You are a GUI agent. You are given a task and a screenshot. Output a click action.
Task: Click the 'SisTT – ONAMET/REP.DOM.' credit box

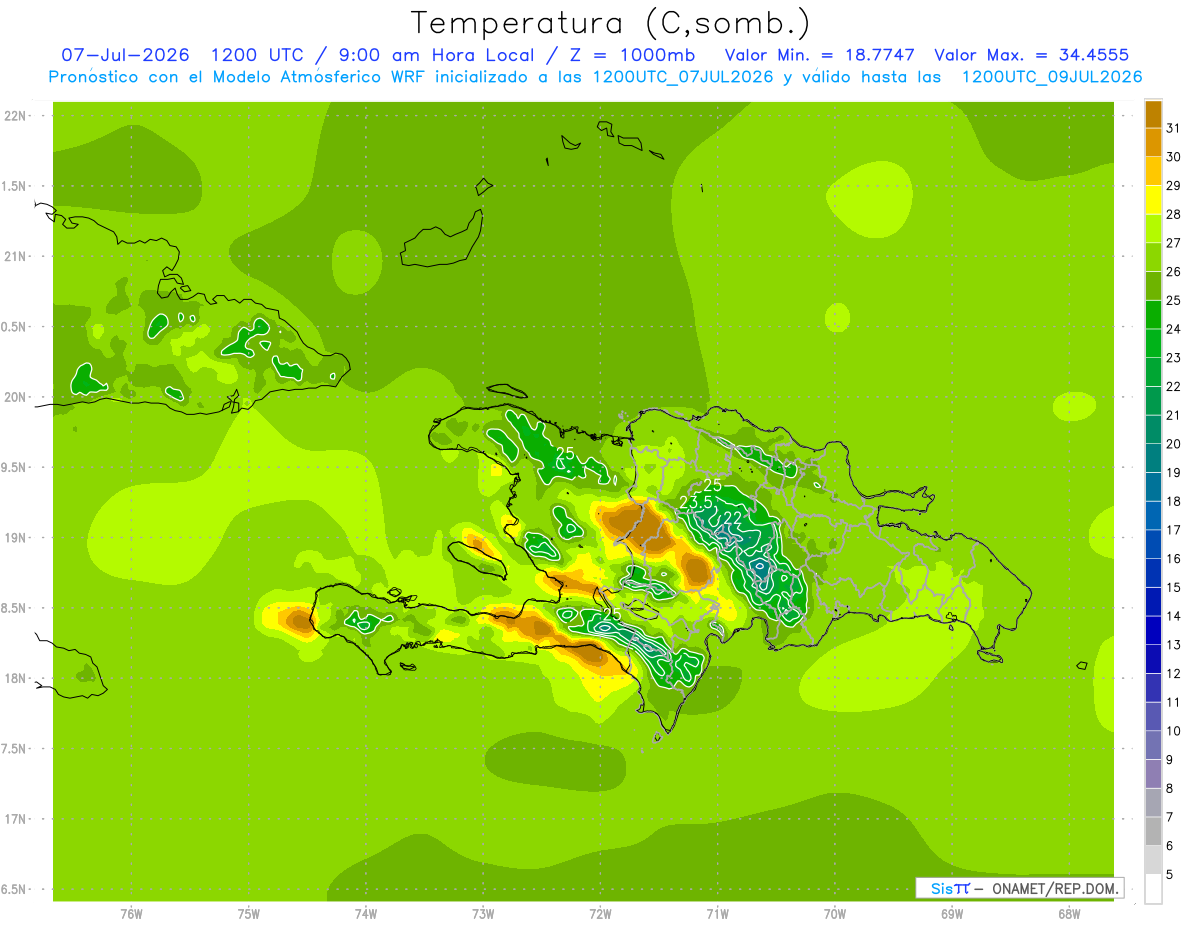[1020, 888]
